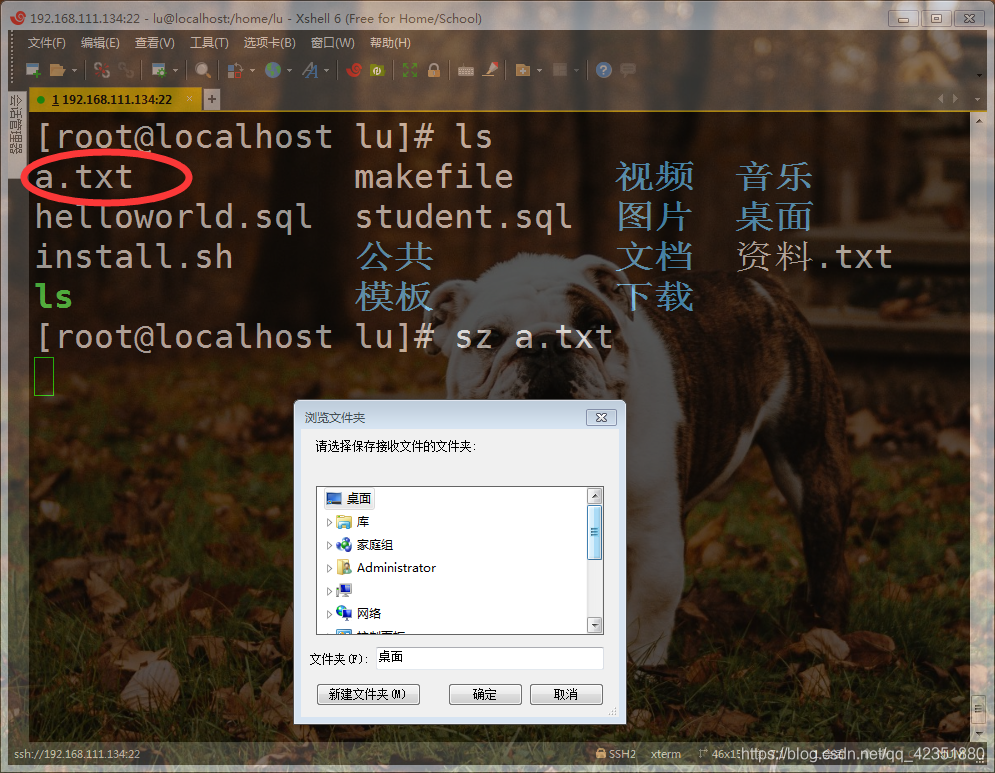Click the Font icon
This screenshot has width=995, height=773.
pyautogui.click(x=310, y=70)
